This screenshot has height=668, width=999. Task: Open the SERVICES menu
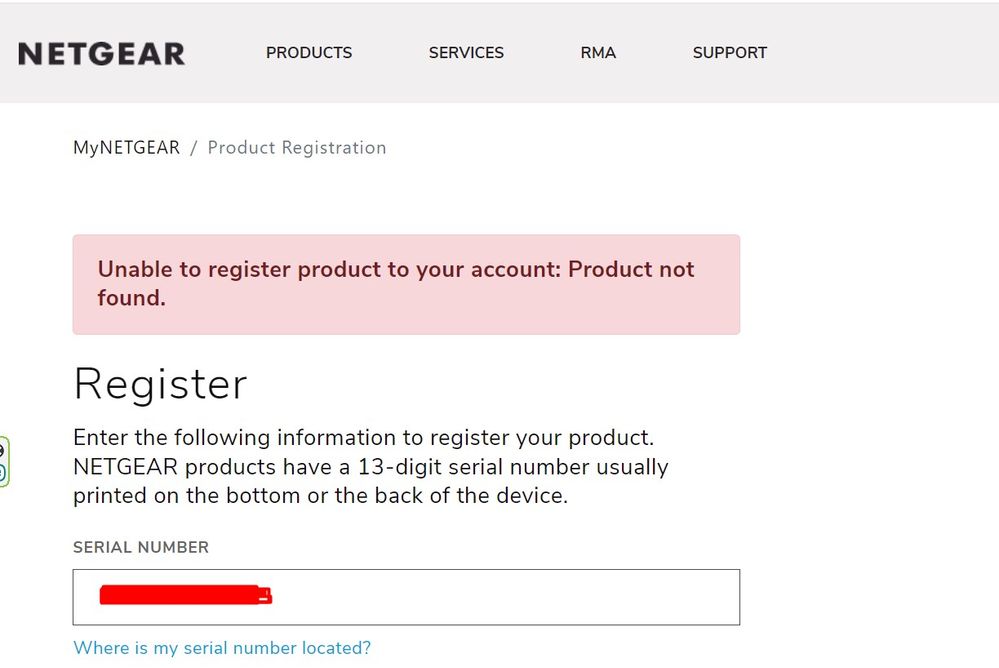tap(466, 53)
